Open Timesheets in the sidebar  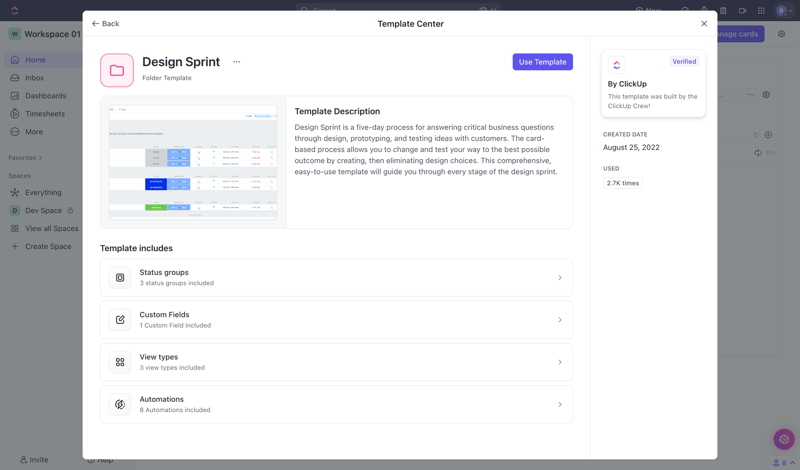click(x=43, y=114)
